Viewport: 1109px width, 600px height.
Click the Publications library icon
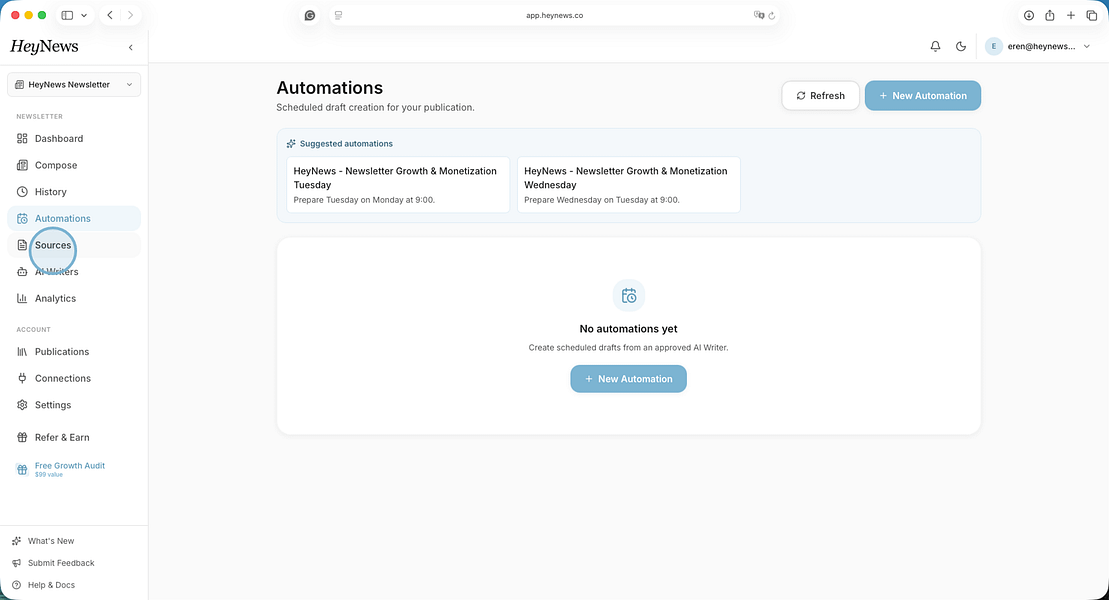(x=22, y=352)
